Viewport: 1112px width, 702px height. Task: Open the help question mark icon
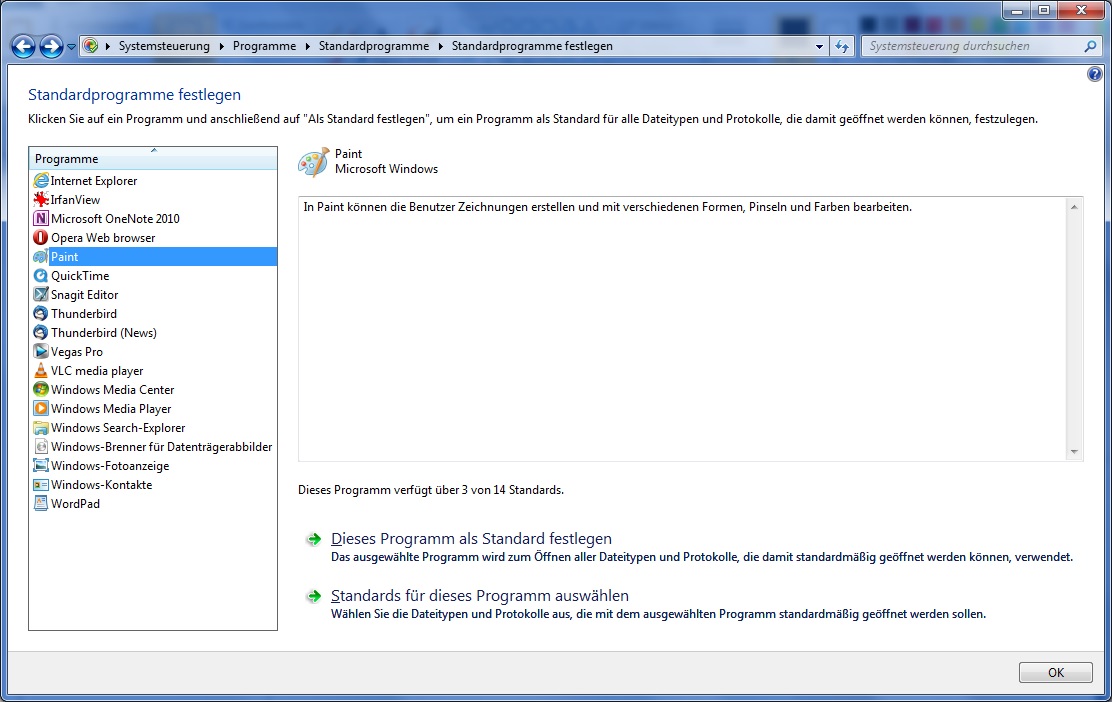1093,75
